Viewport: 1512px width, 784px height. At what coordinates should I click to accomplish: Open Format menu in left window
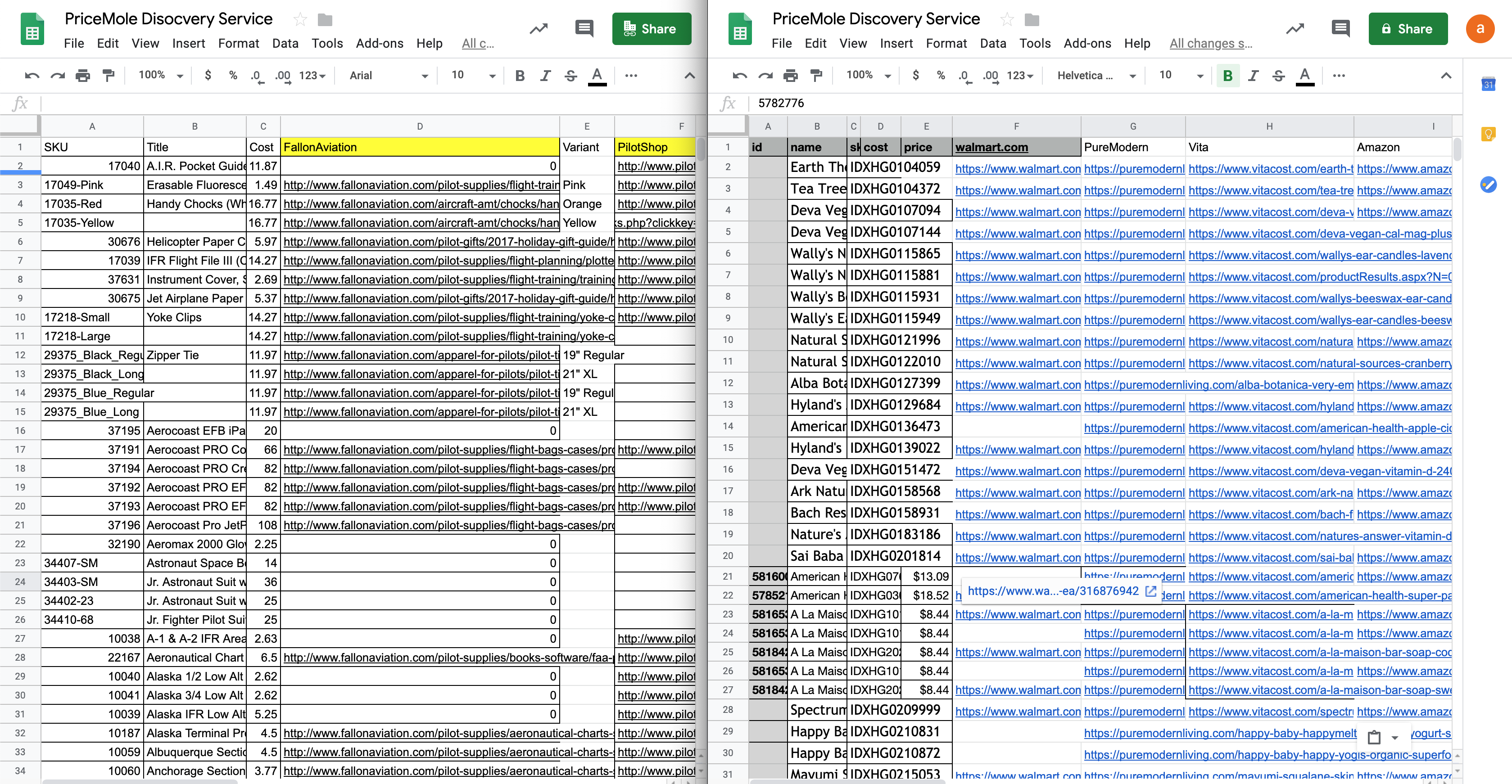pos(238,43)
